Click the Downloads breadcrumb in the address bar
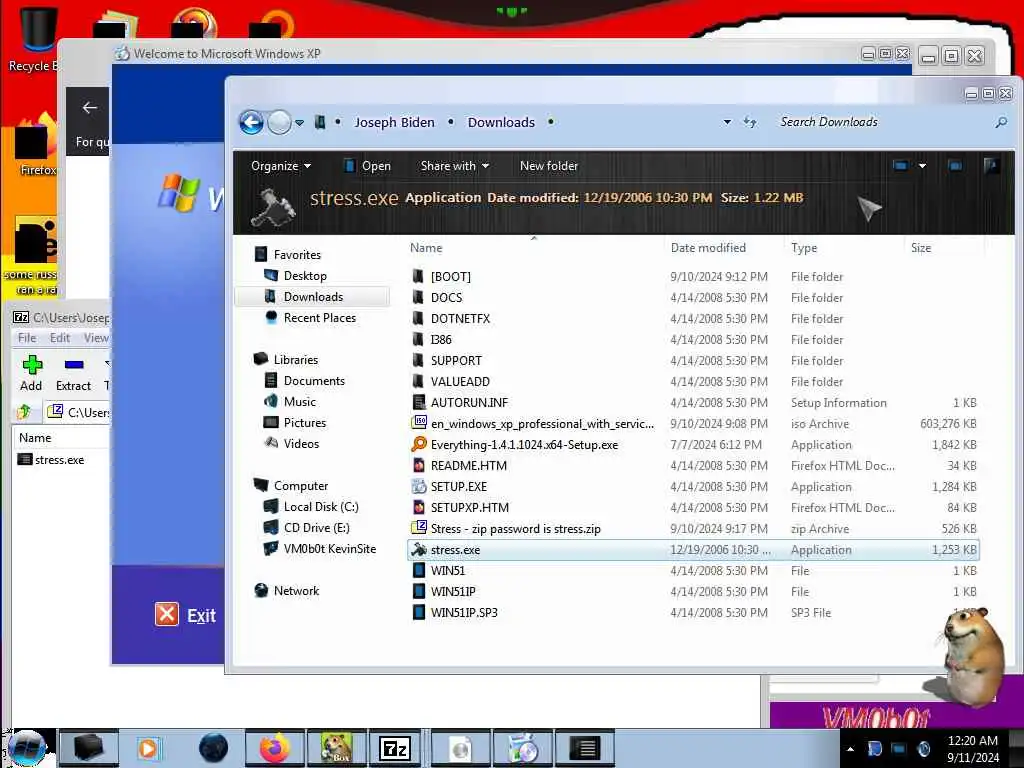This screenshot has width=1024, height=768. [x=501, y=122]
